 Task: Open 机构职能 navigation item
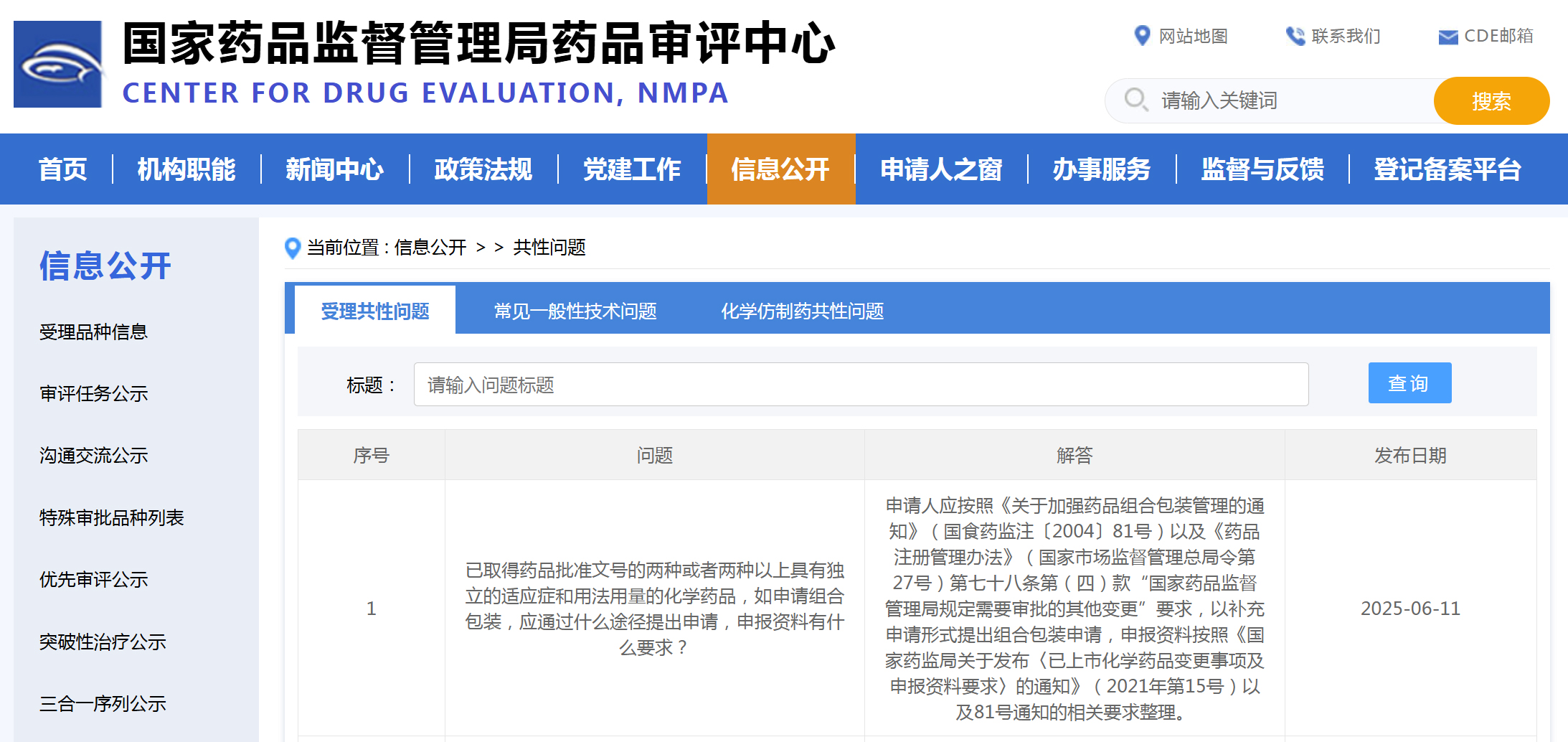pyautogui.click(x=186, y=169)
